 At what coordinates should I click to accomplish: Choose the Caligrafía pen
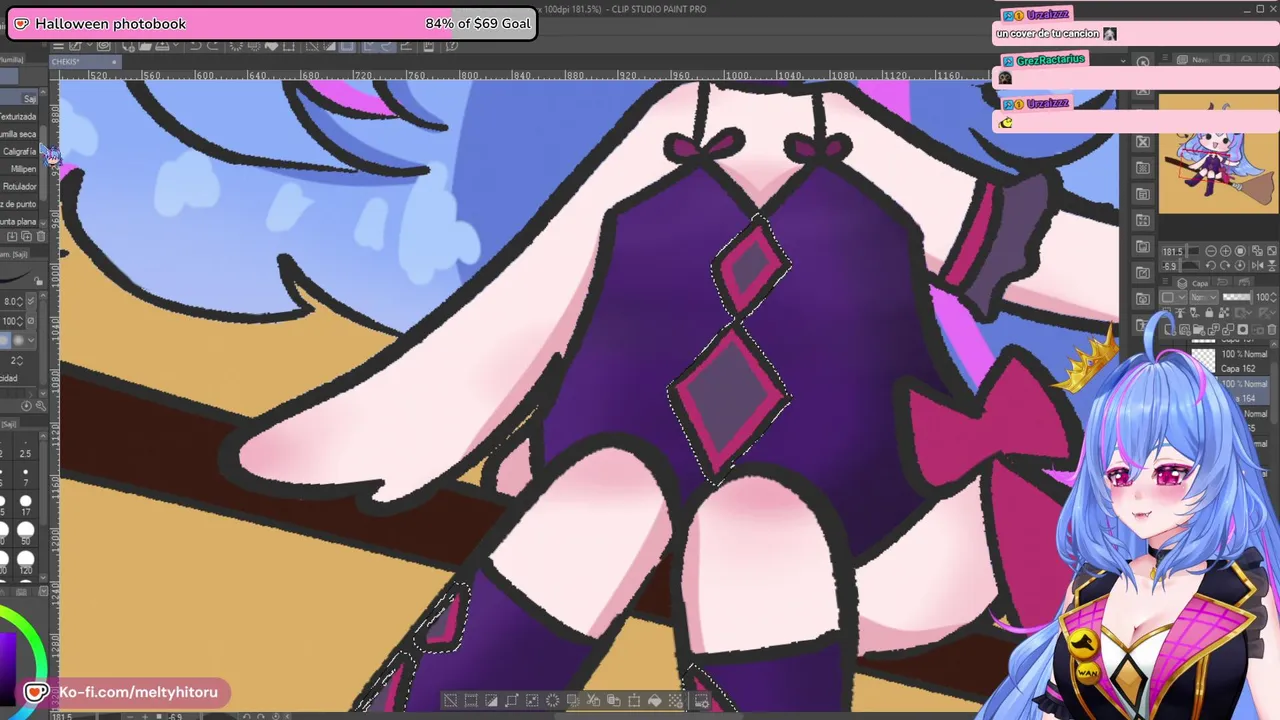20,151
